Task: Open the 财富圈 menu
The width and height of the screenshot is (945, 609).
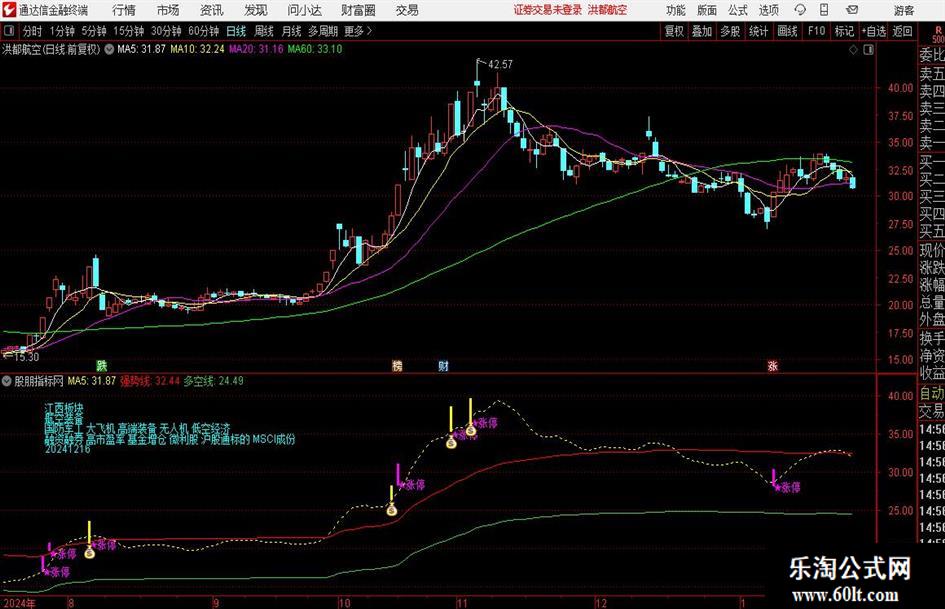Action: tap(358, 10)
